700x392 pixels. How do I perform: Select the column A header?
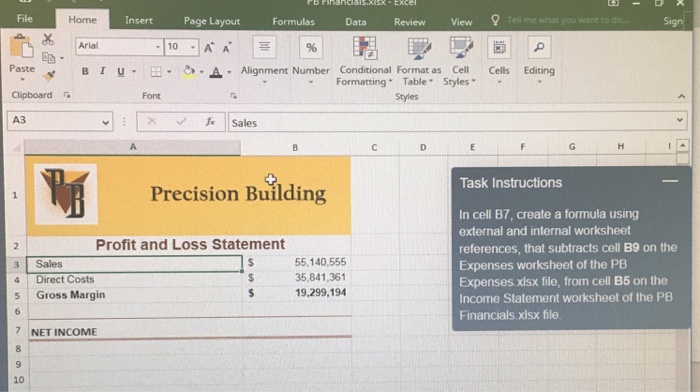point(133,147)
